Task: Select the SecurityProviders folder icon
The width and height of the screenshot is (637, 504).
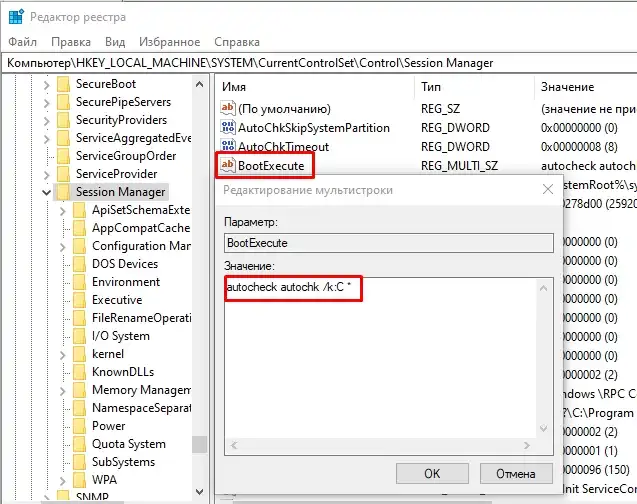Action: (x=63, y=120)
